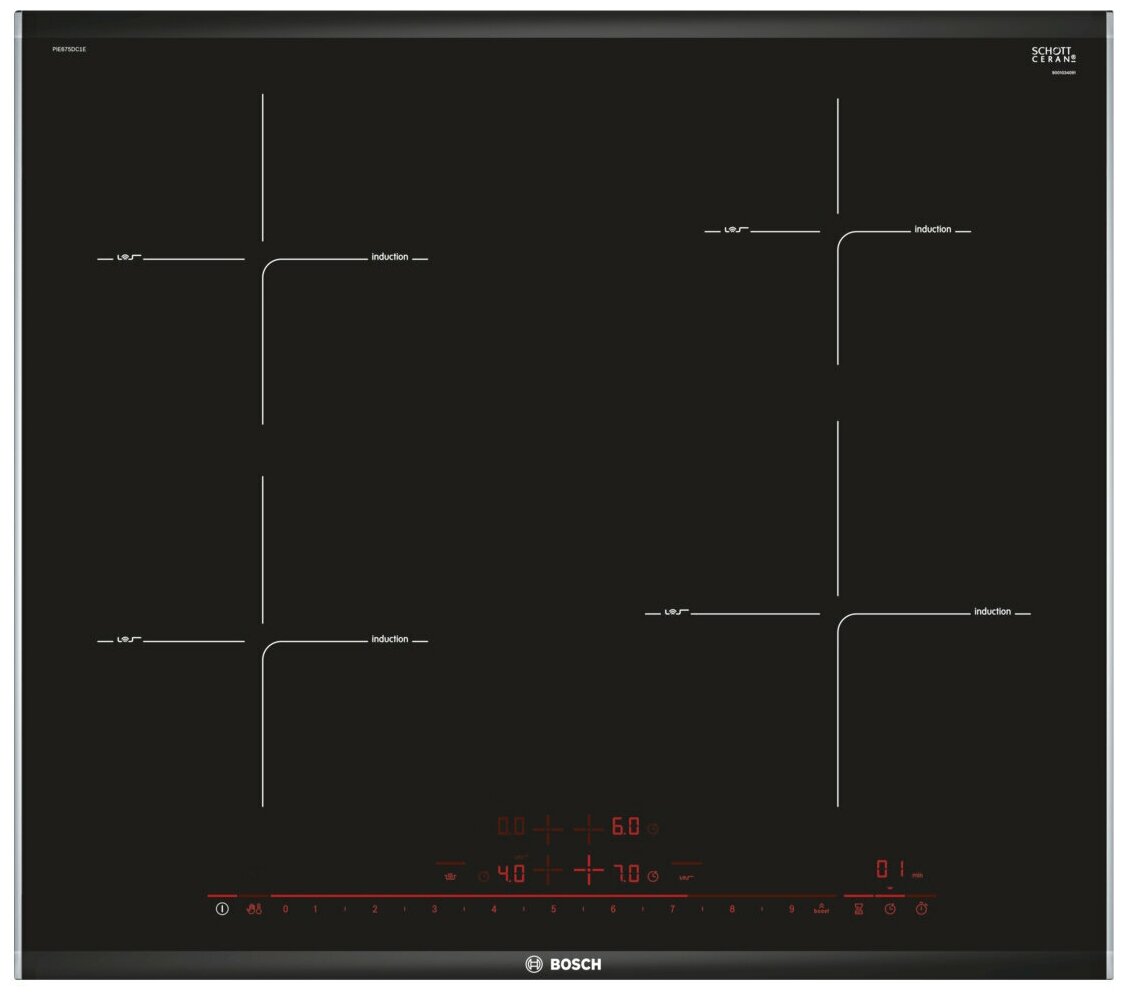Image resolution: width=1124 pixels, height=996 pixels.
Task: Tap the pan sensor symbol on the front-left zone
Action: point(129,639)
